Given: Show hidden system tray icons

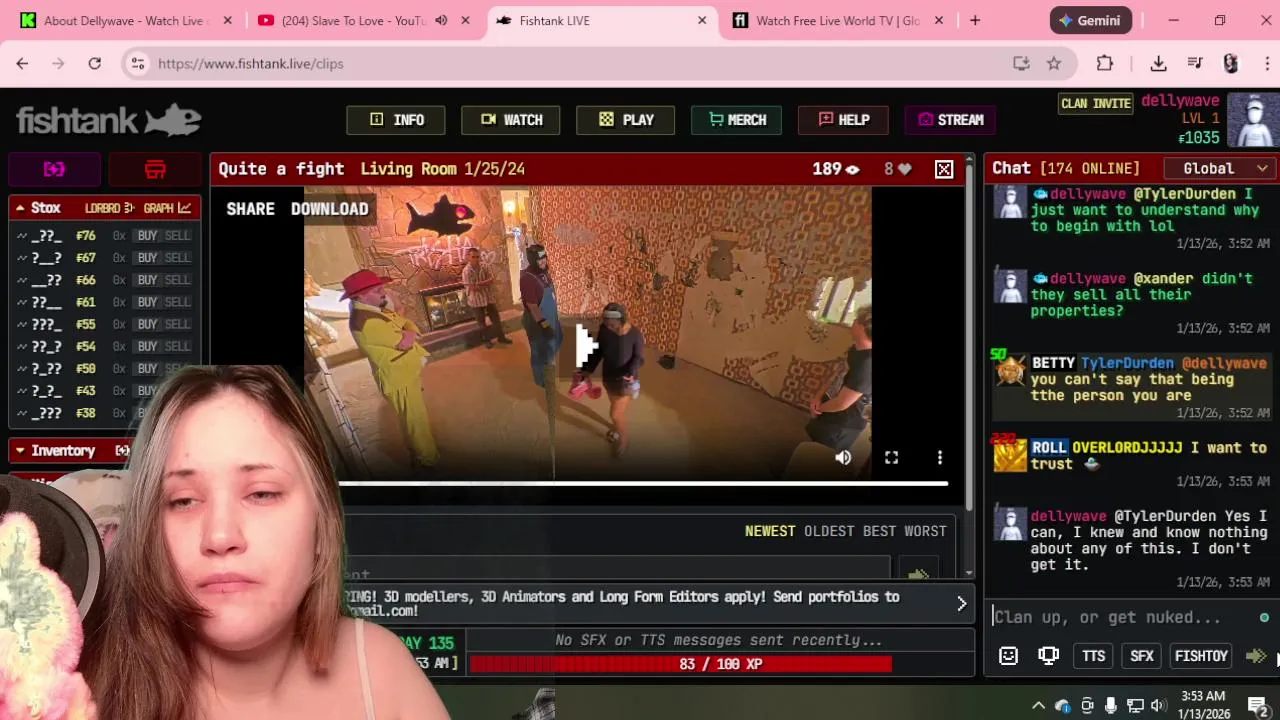Looking at the screenshot, I should (1038, 705).
